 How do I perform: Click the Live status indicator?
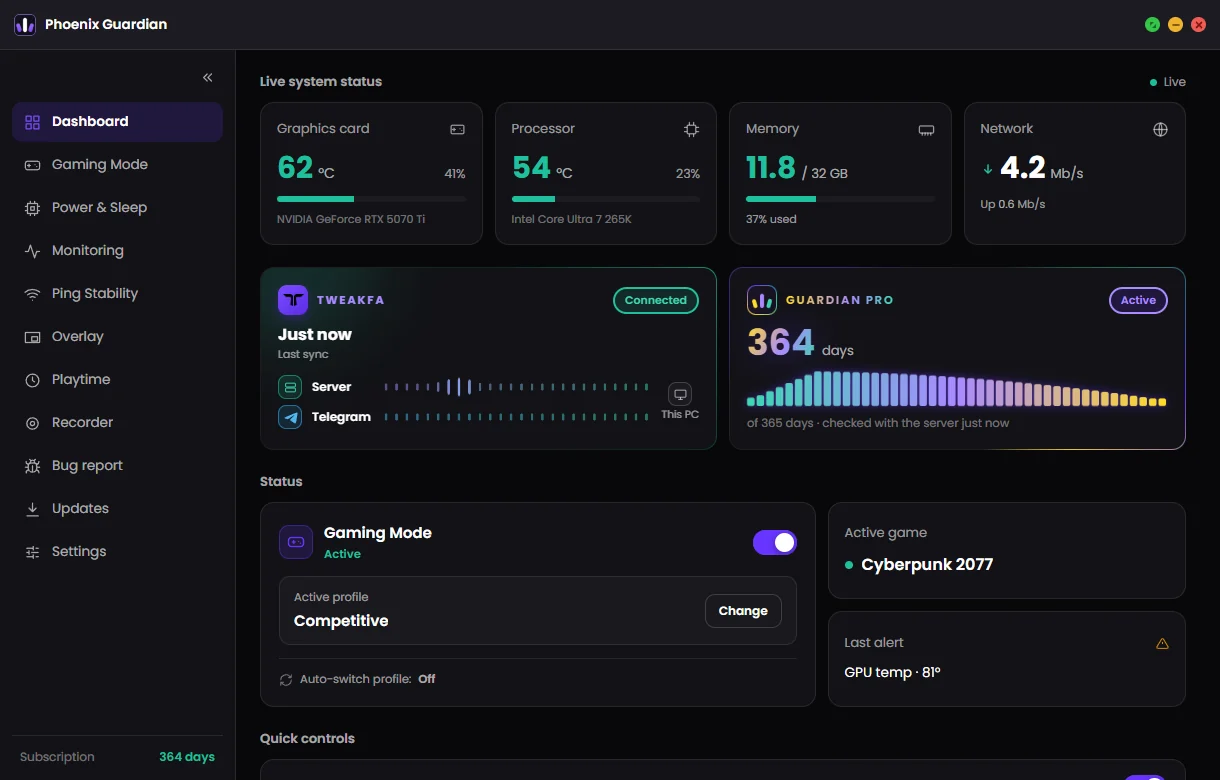point(1168,82)
